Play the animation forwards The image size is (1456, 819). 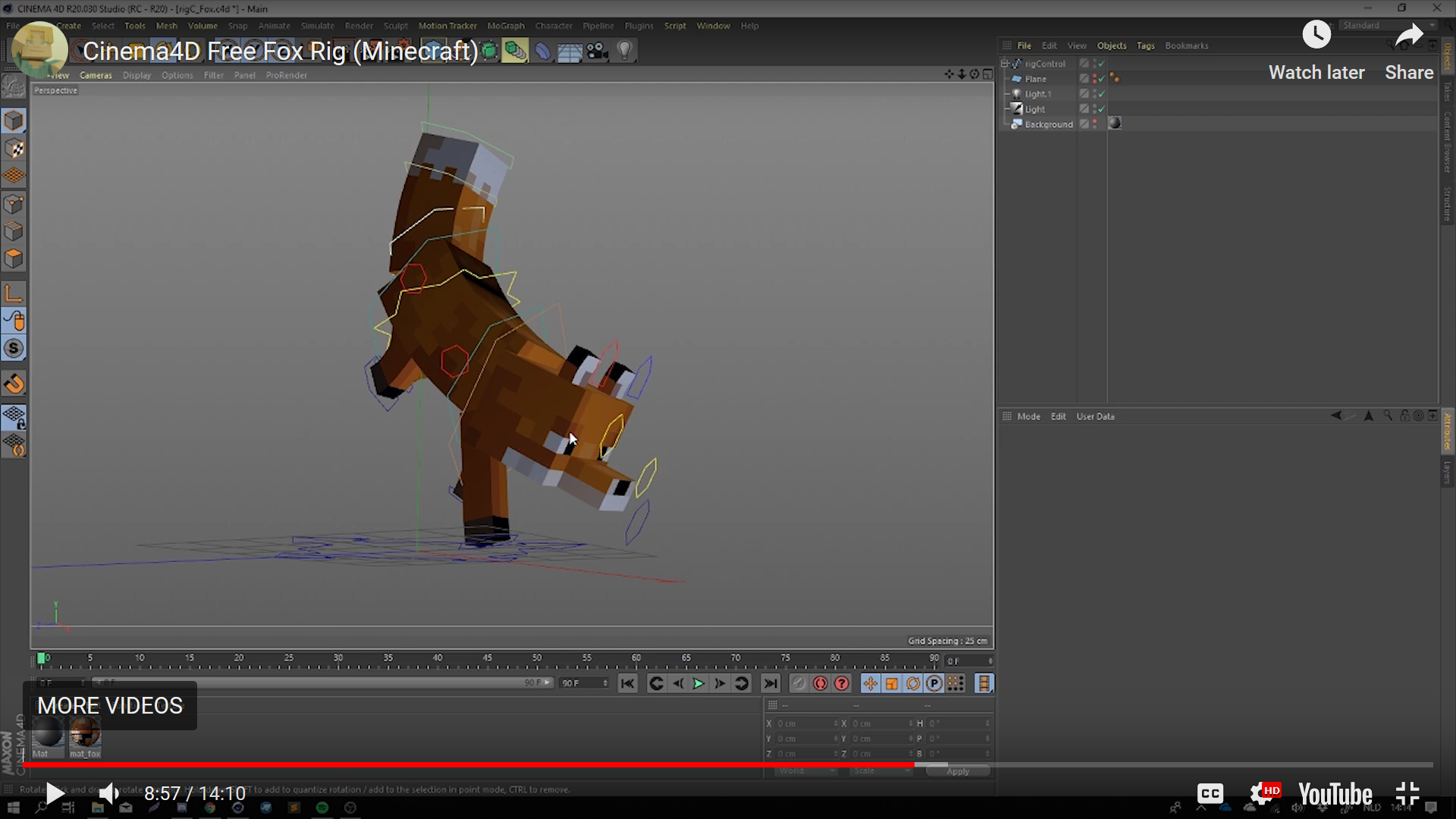698,683
